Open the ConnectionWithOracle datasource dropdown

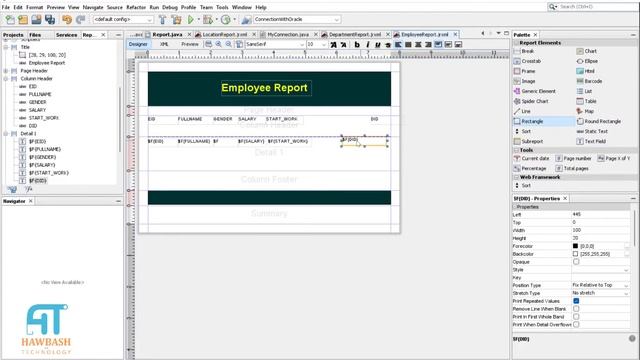297,19
